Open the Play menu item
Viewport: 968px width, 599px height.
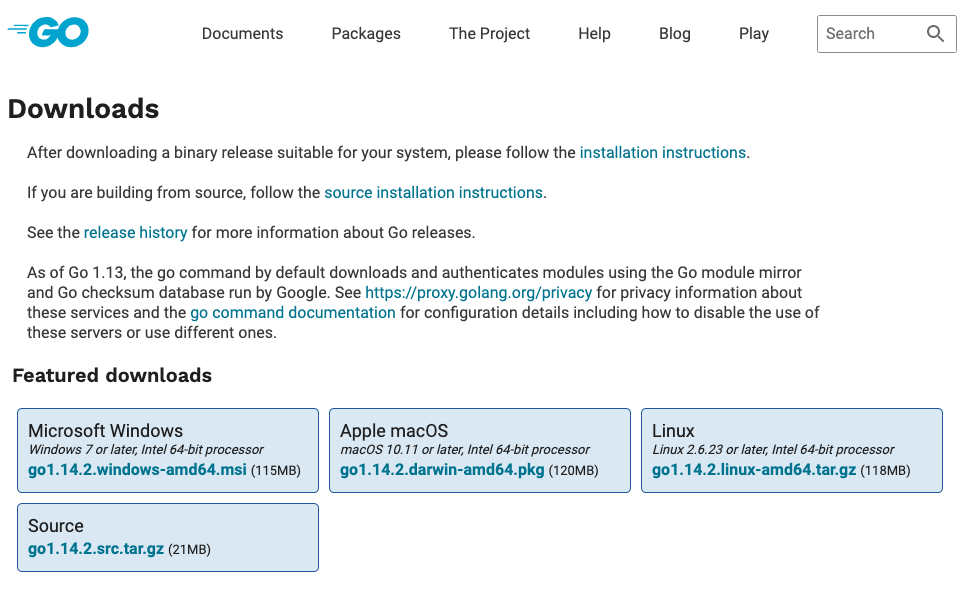pos(754,33)
